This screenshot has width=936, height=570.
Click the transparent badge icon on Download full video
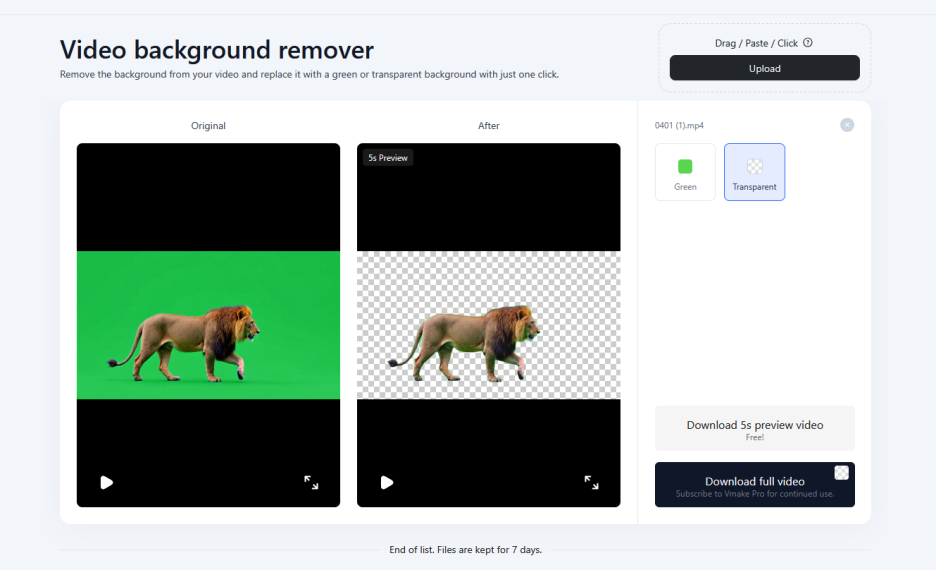coord(842,472)
